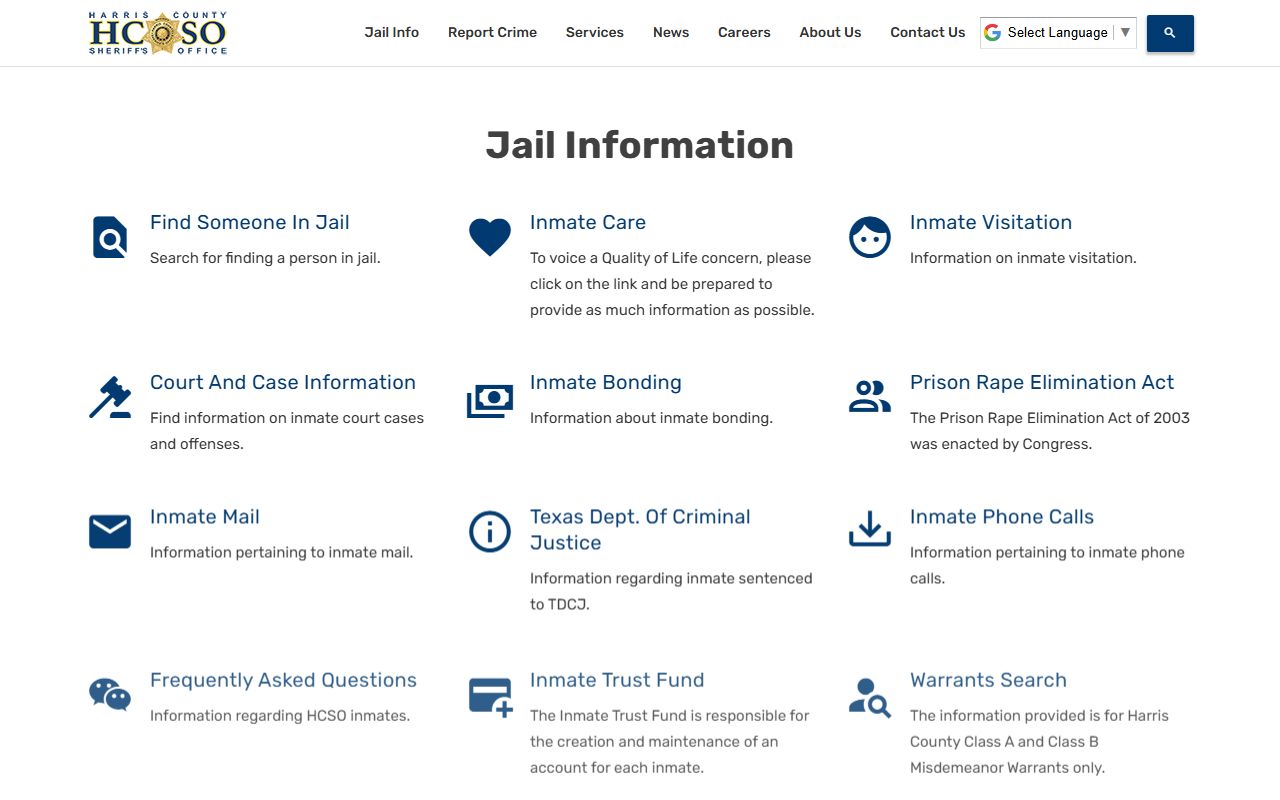Click the Google logo in language selector
This screenshot has height=800, width=1280.
click(992, 33)
